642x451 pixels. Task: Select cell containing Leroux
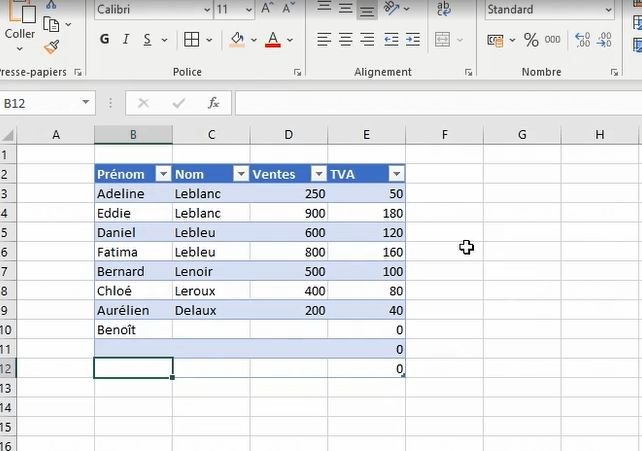pyautogui.click(x=211, y=291)
